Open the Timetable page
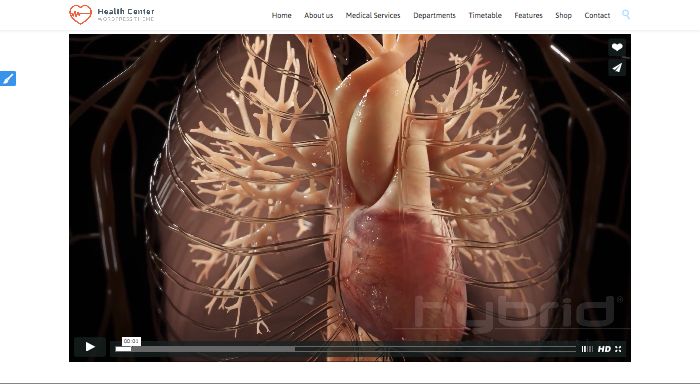700x384 pixels. (485, 15)
